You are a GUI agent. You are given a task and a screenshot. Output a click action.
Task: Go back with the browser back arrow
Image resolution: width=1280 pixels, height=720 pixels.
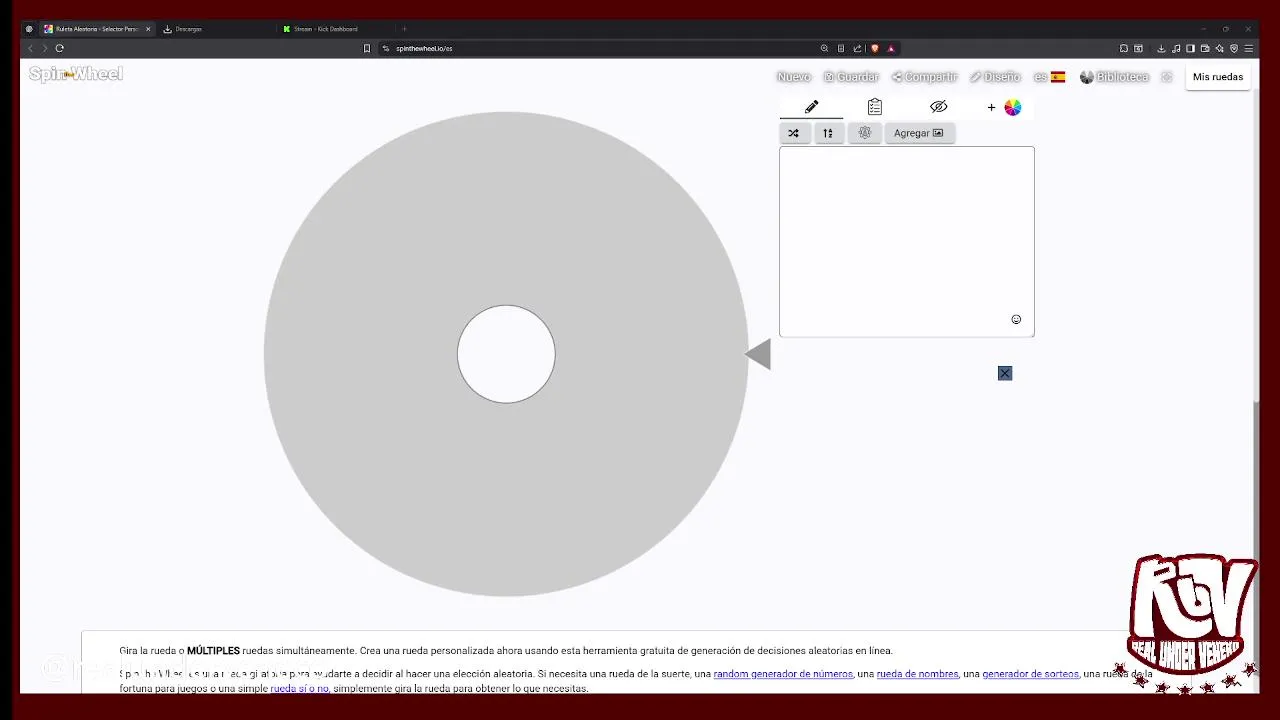pyautogui.click(x=30, y=48)
